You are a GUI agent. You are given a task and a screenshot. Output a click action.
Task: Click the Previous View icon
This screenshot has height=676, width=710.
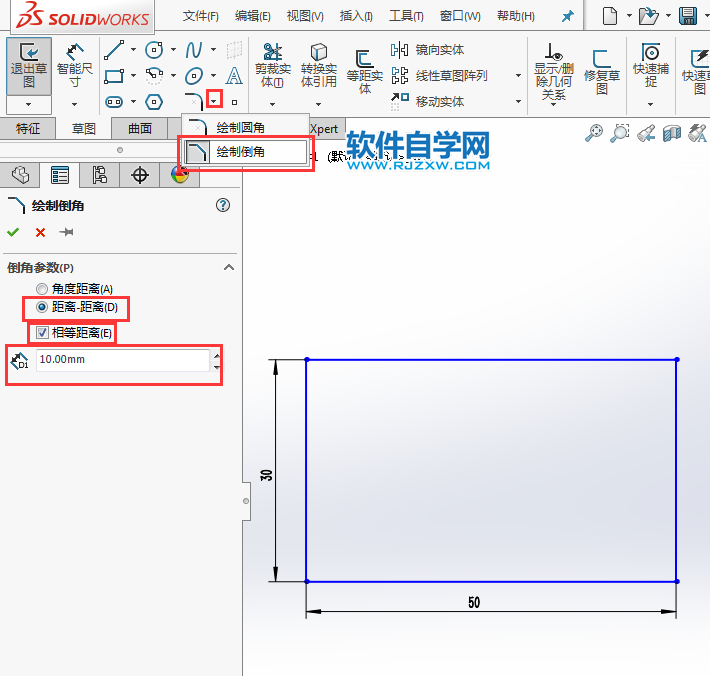pyautogui.click(x=646, y=133)
